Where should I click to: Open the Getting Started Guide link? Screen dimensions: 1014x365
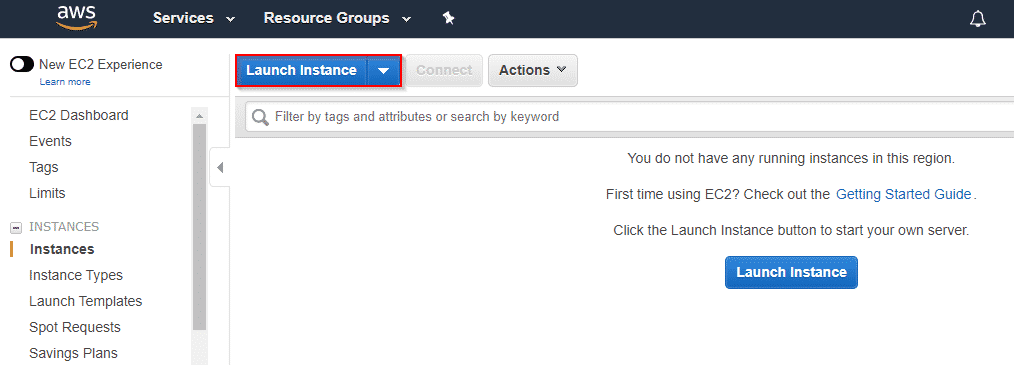click(903, 194)
